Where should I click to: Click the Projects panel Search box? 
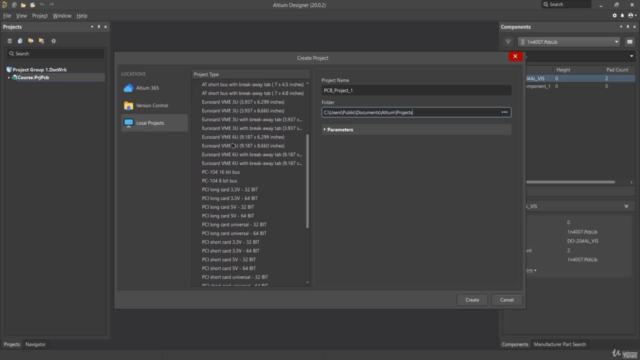click(x=56, y=54)
